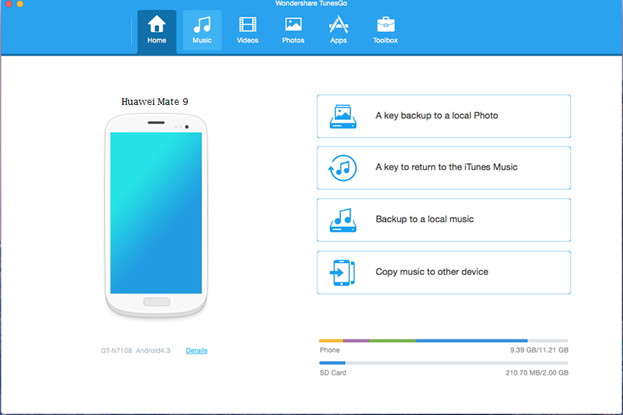Choose 'Backup to a local music'
Image resolution: width=623 pixels, height=415 pixels.
click(x=424, y=219)
